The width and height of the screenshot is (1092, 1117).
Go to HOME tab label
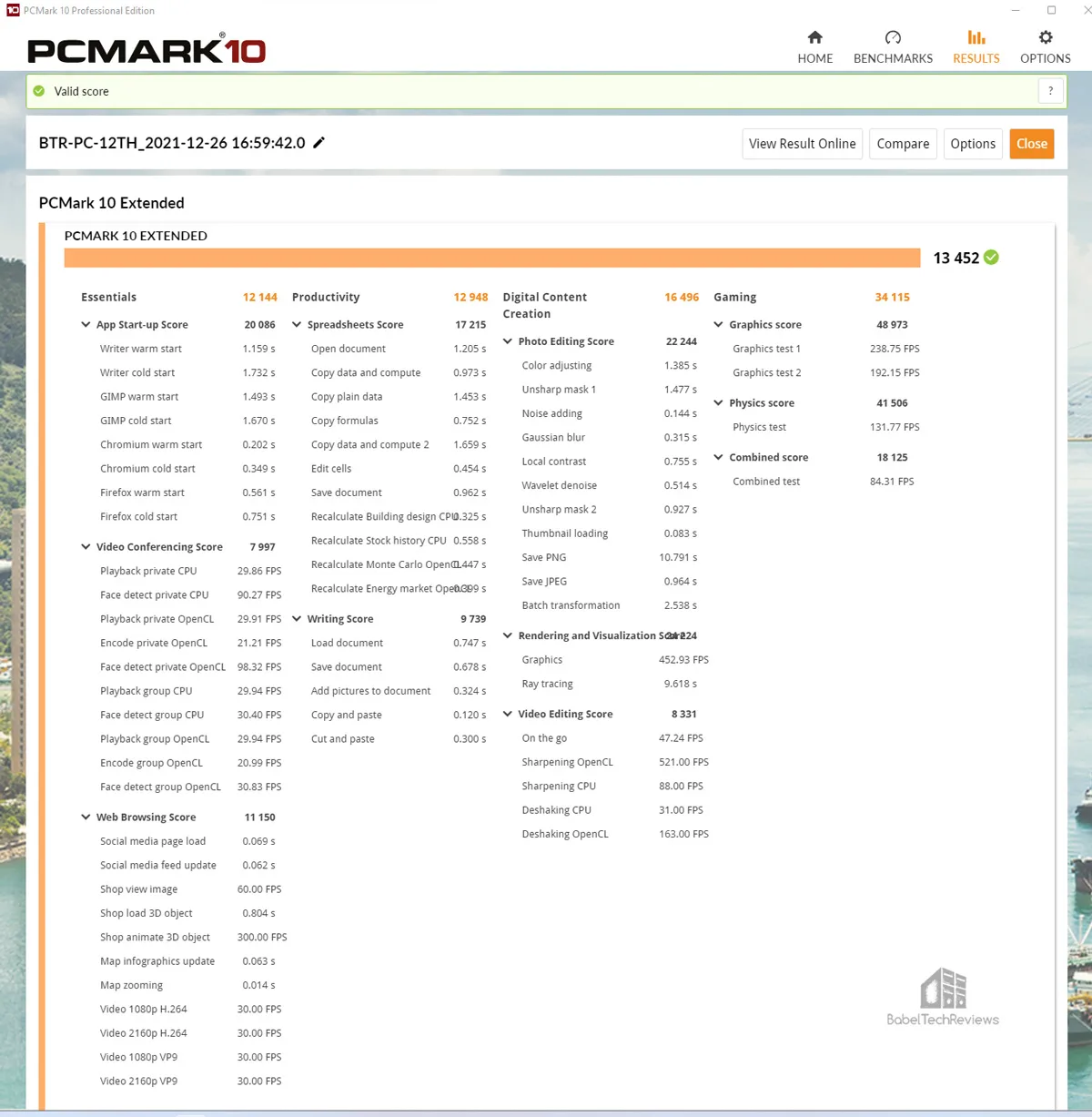click(814, 58)
